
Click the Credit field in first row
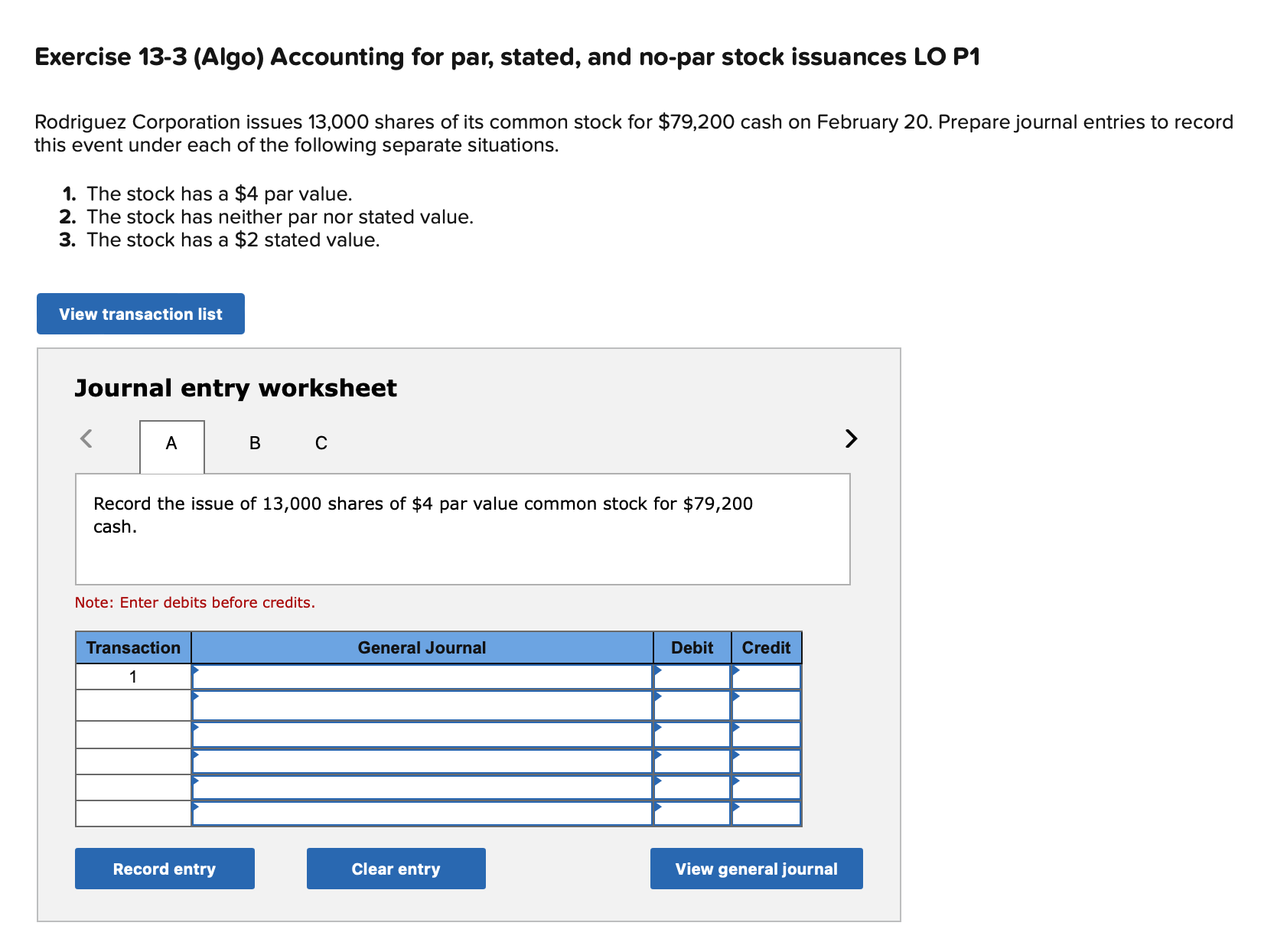767,676
